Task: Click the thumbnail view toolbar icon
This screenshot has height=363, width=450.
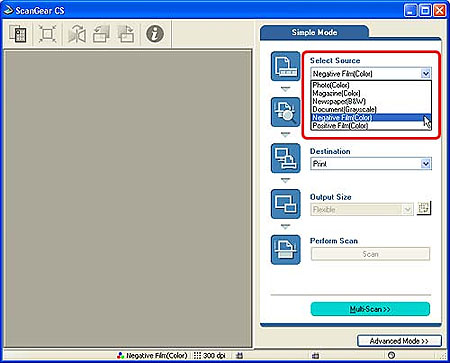Action: (x=18, y=34)
